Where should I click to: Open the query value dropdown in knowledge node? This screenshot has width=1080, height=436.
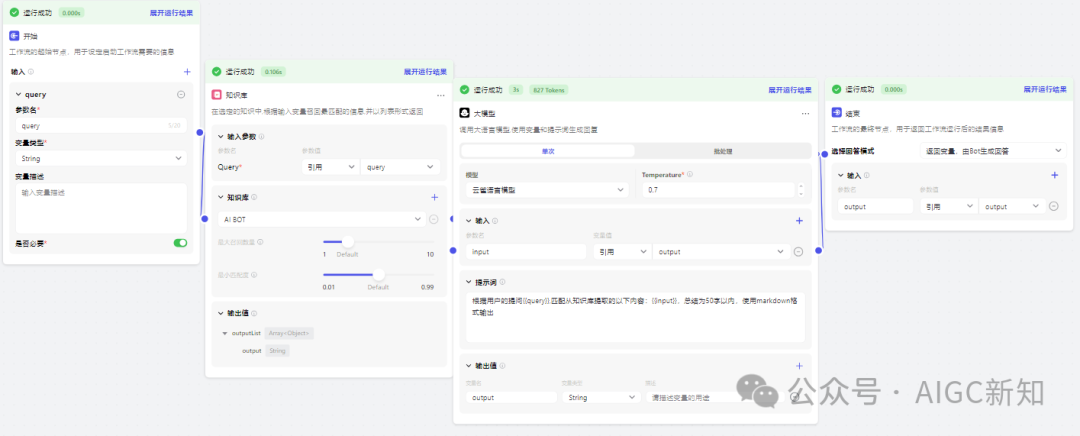[400, 167]
